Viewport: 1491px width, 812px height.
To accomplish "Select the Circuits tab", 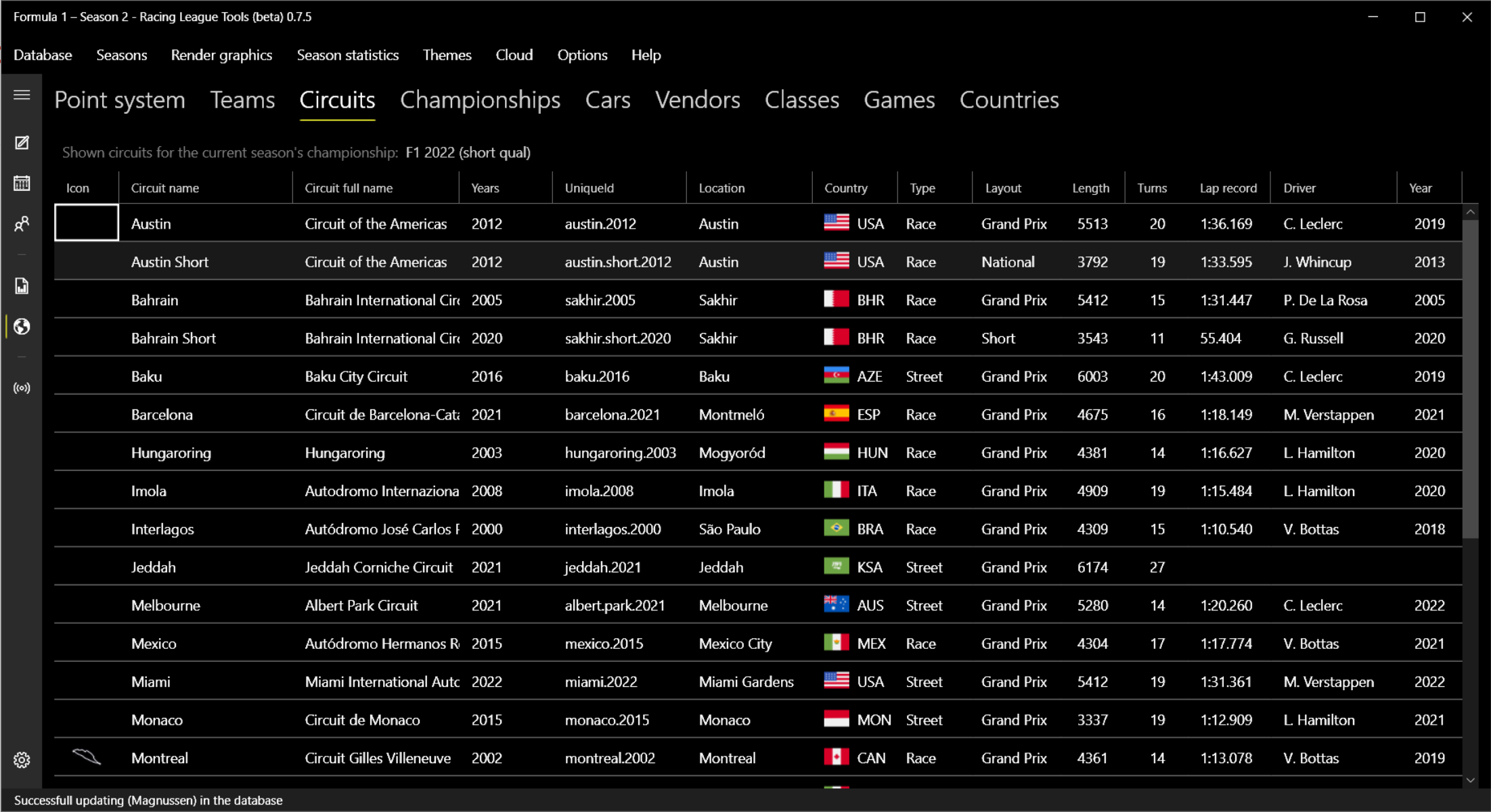I will click(337, 100).
